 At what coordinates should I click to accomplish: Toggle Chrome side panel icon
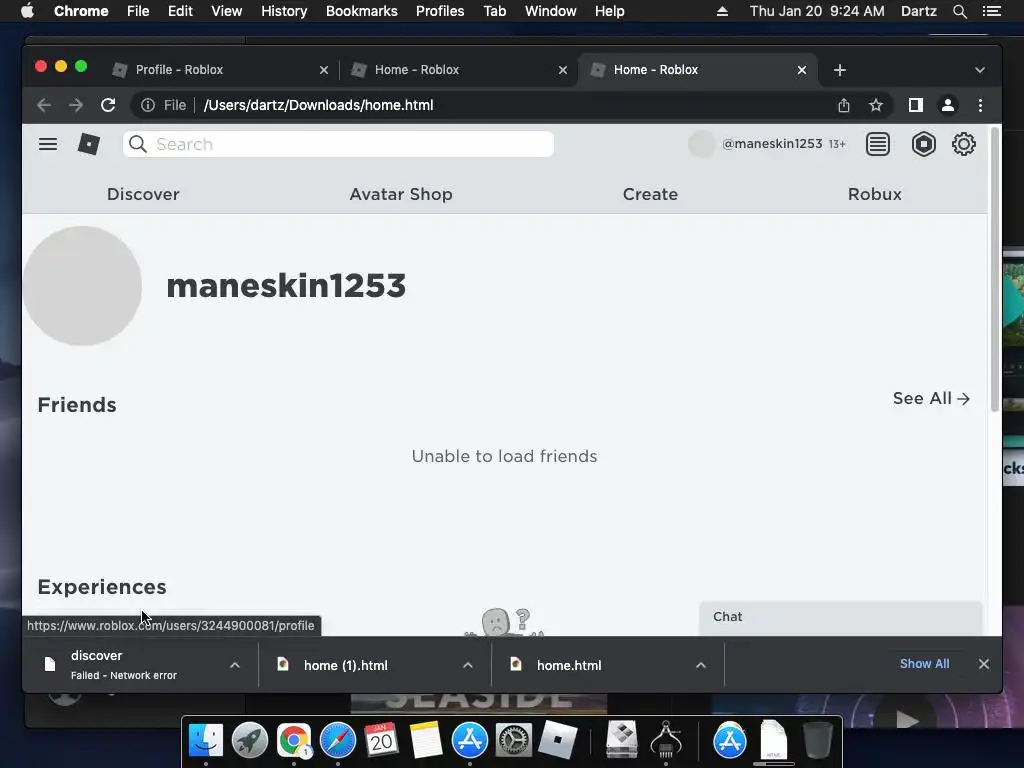click(916, 105)
